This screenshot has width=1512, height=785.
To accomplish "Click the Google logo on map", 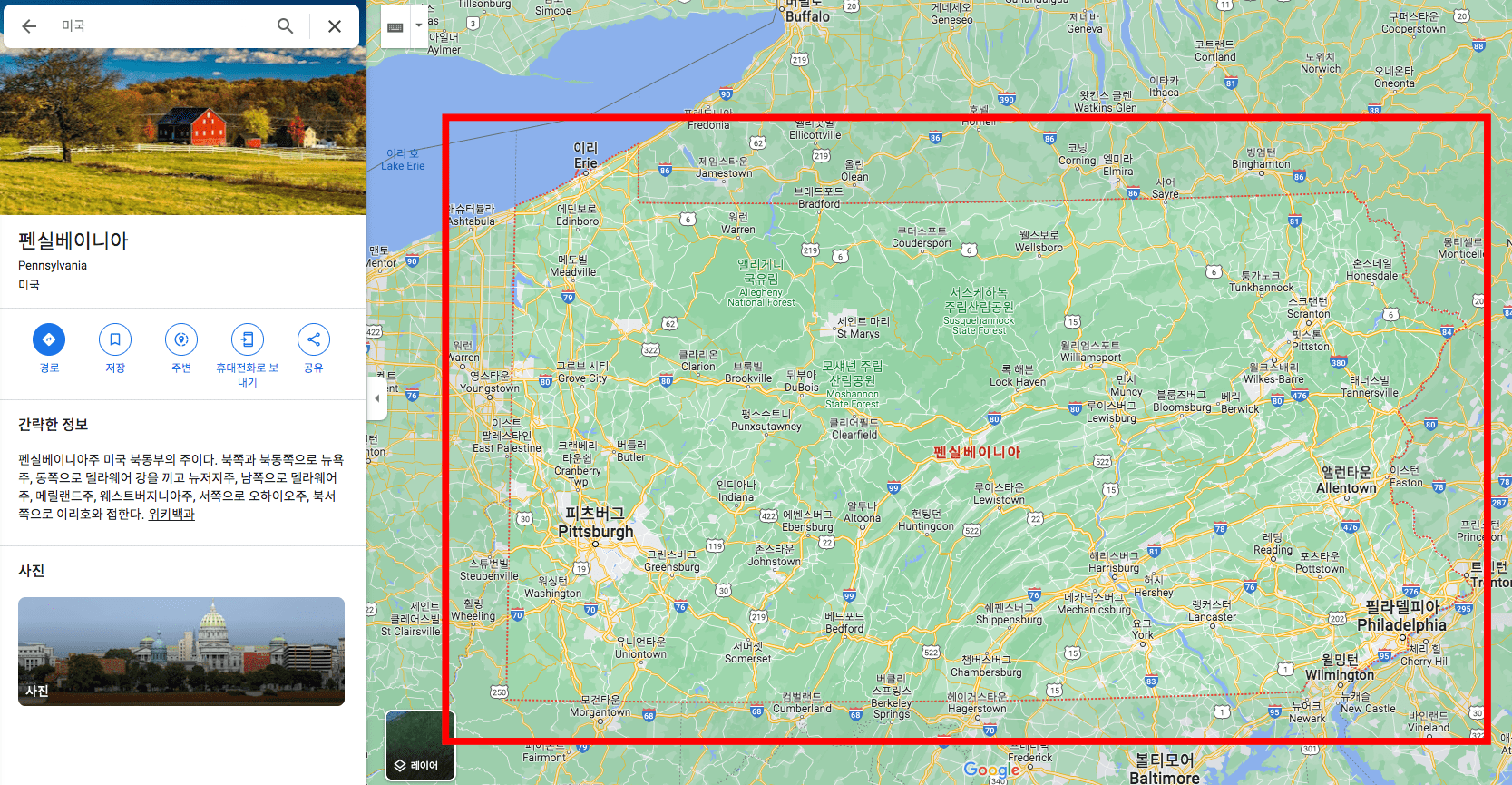I will click(991, 770).
